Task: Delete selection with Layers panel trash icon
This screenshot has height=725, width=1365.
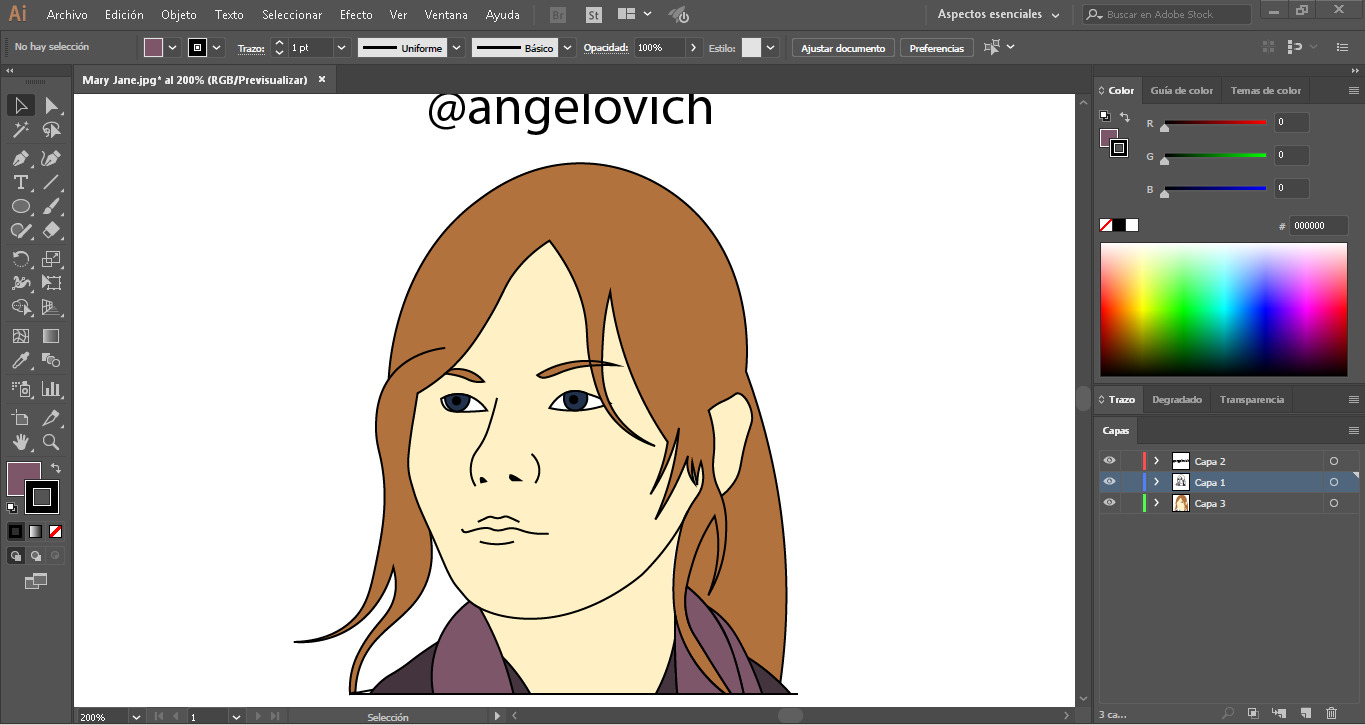Action: pyautogui.click(x=1331, y=713)
